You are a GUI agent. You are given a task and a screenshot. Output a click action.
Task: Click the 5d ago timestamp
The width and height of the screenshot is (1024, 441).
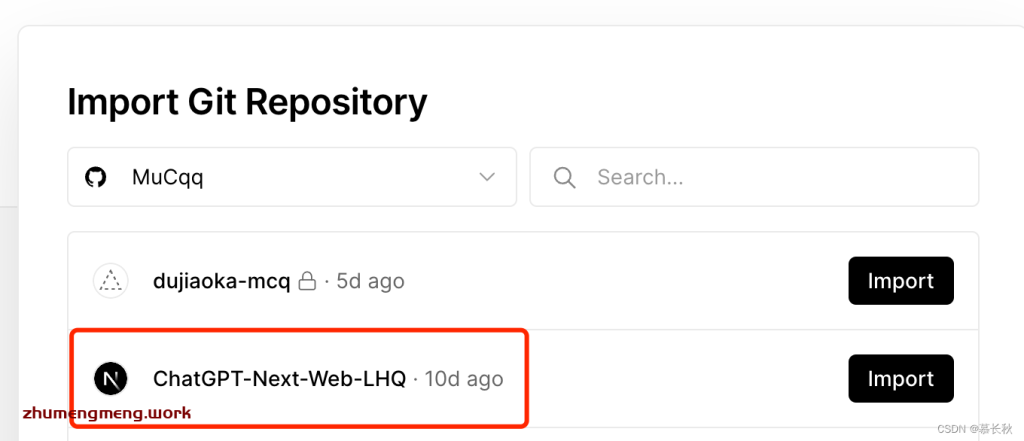(x=370, y=281)
